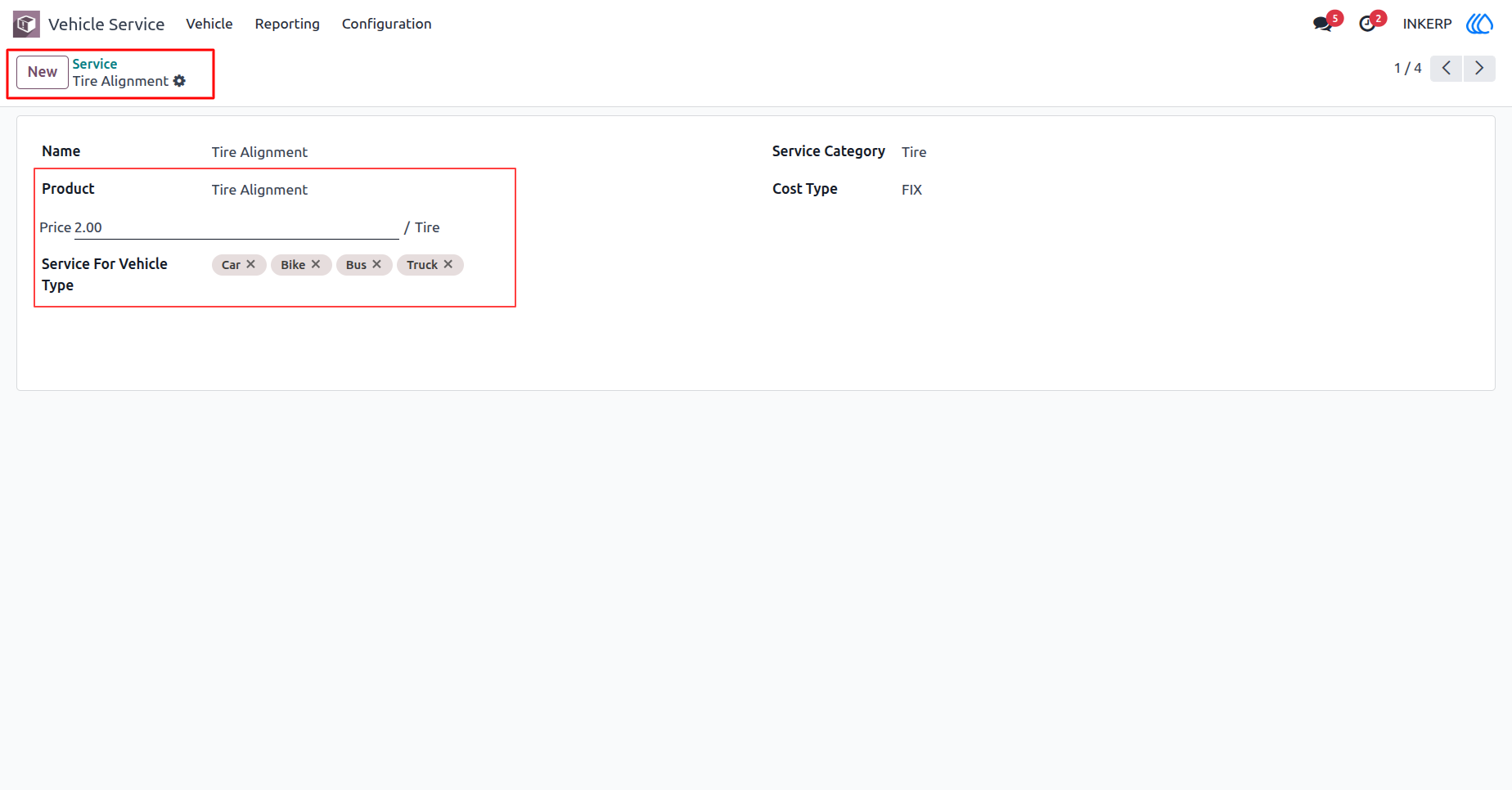Click the Tire Alignment breadcrumb title
The image size is (1512, 790).
coord(120,81)
